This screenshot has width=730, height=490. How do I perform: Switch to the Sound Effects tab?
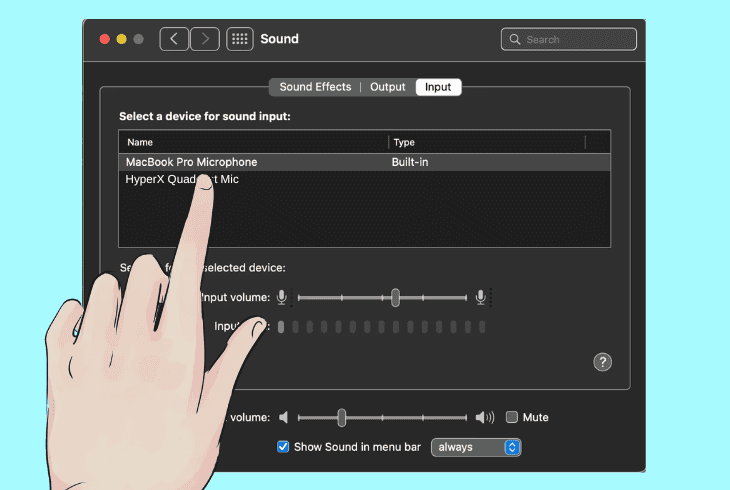(315, 87)
